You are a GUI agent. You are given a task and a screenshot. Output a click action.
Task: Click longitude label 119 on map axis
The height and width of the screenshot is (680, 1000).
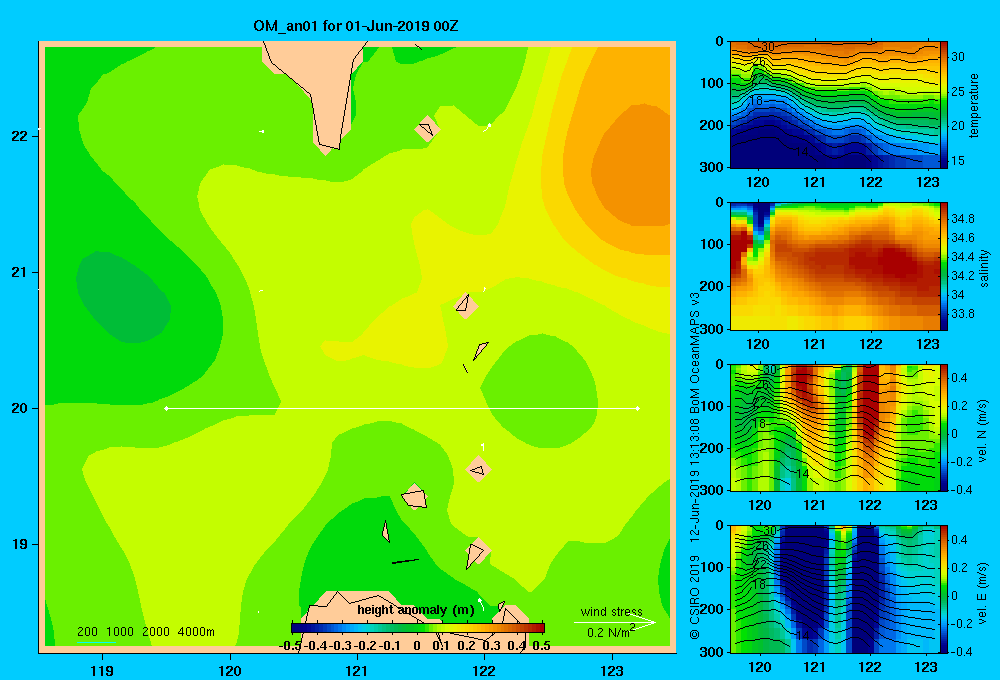click(102, 670)
